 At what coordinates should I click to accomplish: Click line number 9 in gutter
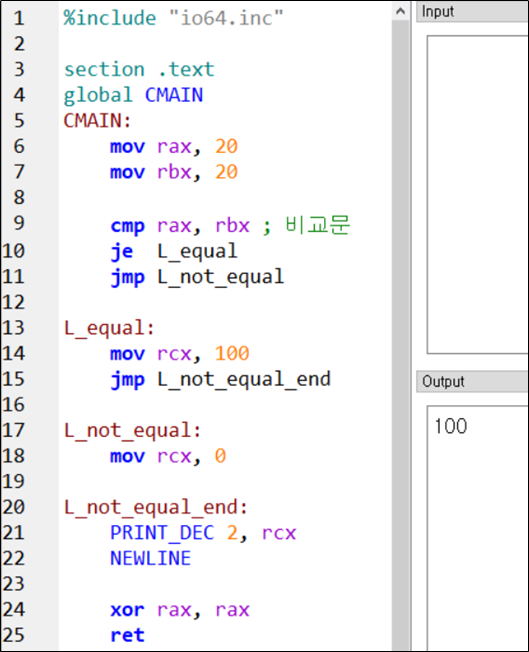[x=19, y=223]
